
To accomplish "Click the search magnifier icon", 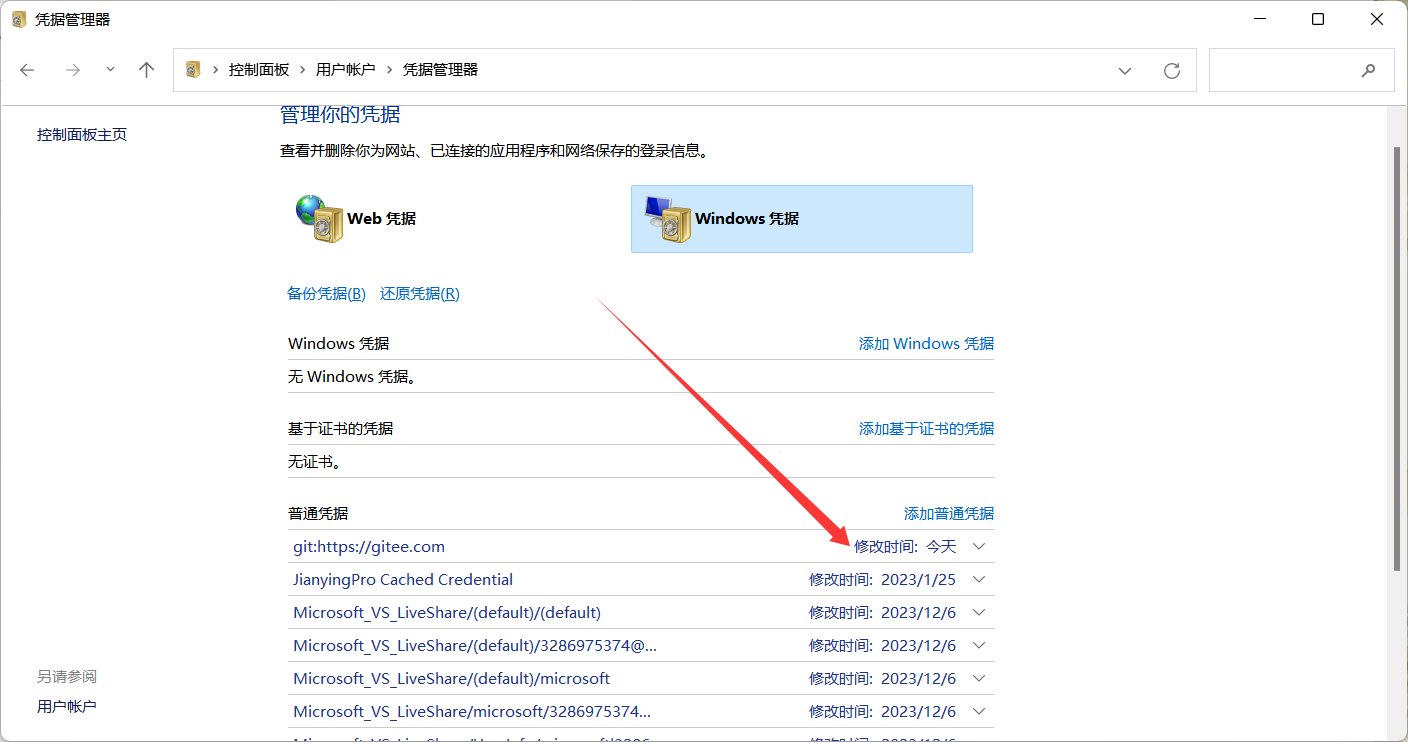I will tap(1368, 71).
